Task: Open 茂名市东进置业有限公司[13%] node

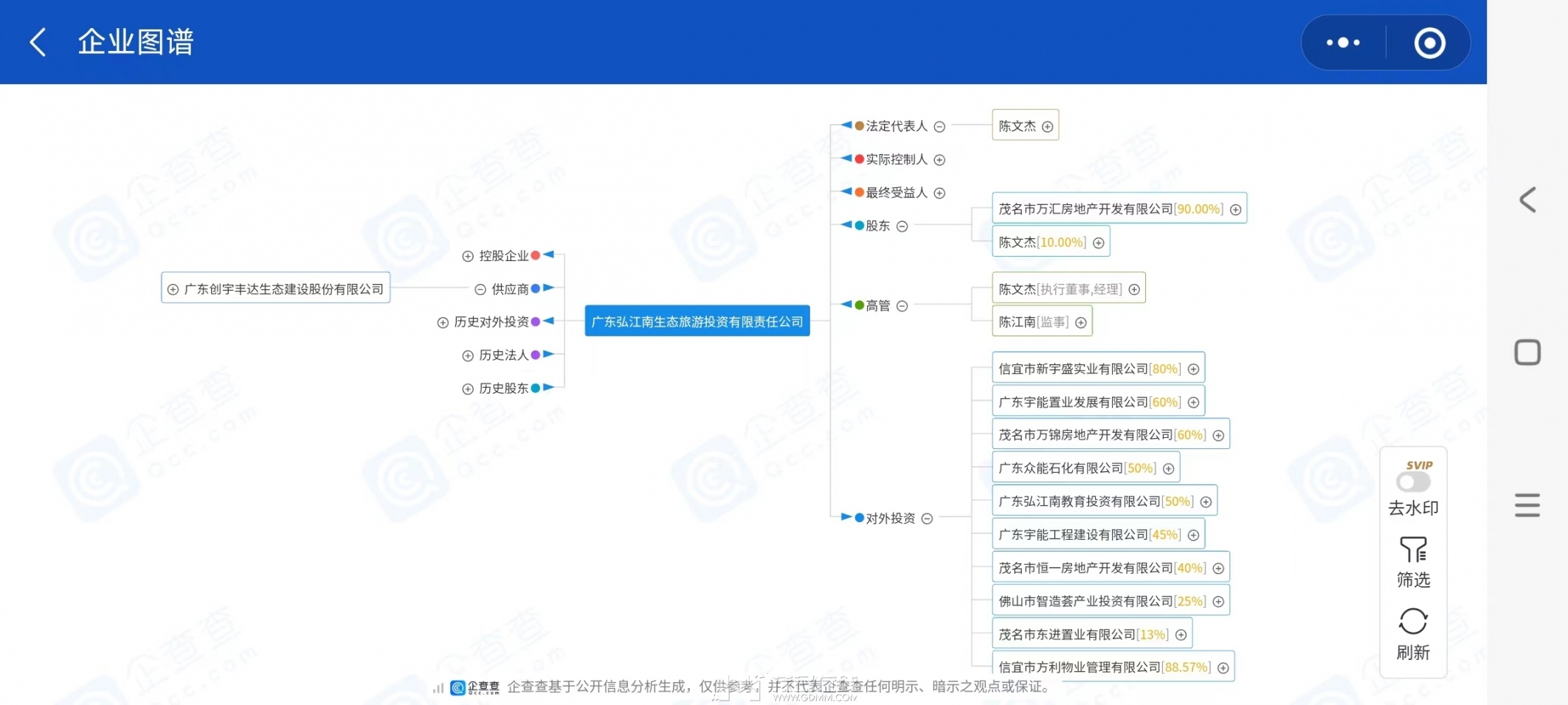Action: (1092, 633)
